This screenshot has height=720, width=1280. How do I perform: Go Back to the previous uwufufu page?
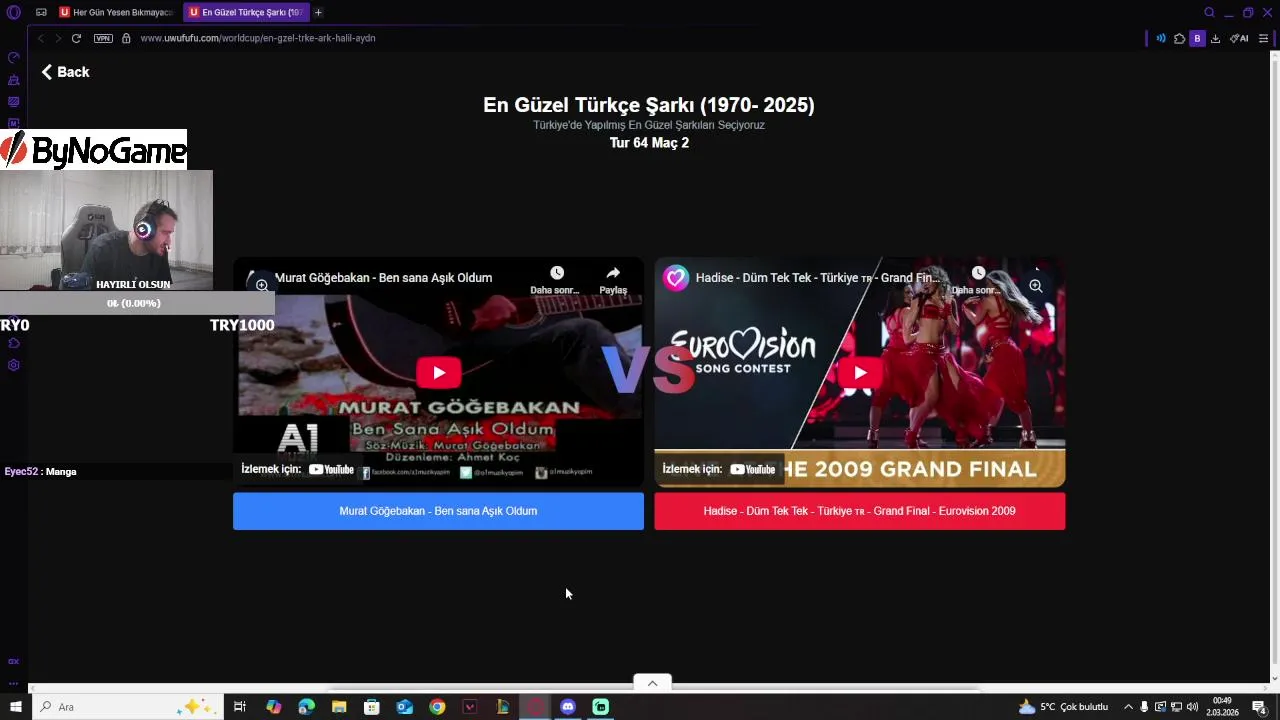[65, 72]
